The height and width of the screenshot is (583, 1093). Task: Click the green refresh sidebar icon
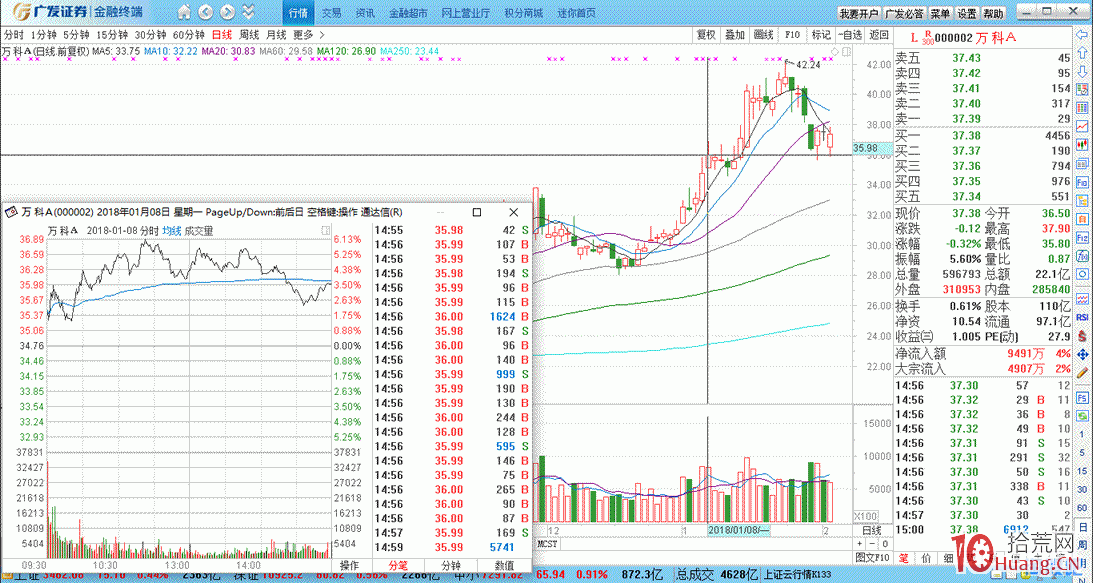click(1083, 416)
